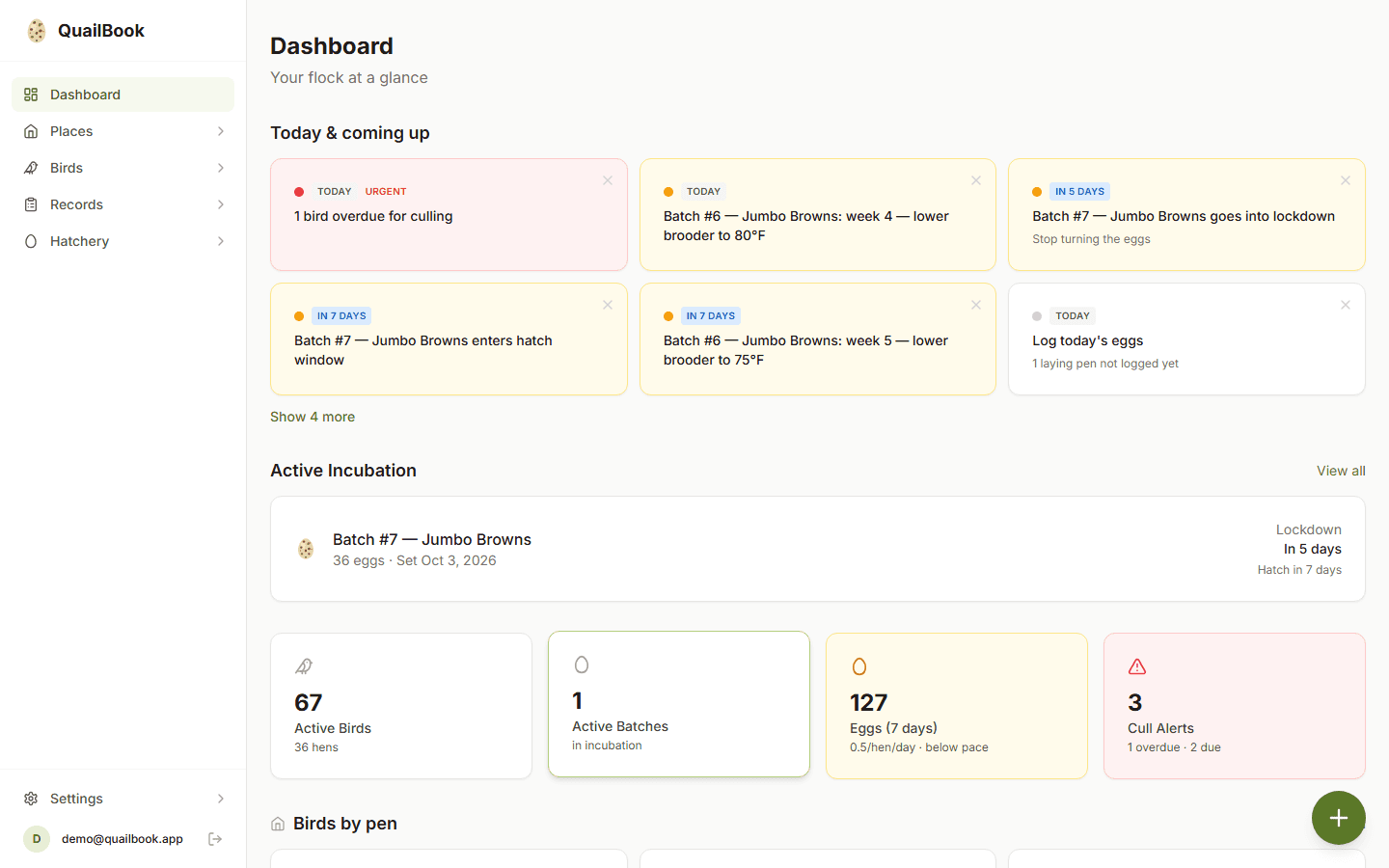Viewport: 1389px width, 868px height.
Task: Click the green plus floating action button
Action: pyautogui.click(x=1339, y=818)
